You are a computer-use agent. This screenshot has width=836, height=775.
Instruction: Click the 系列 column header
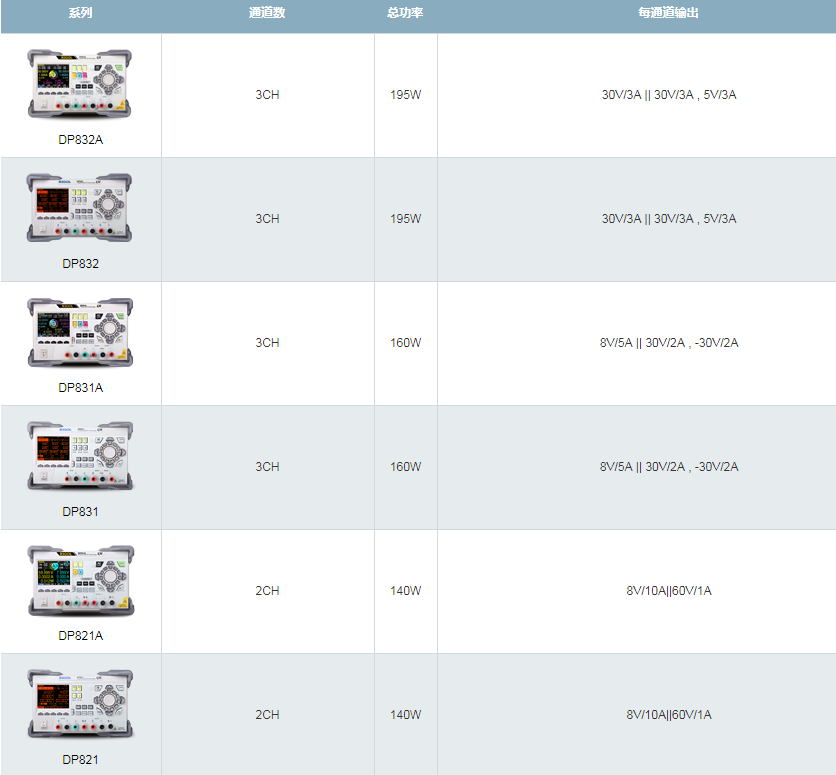81,13
